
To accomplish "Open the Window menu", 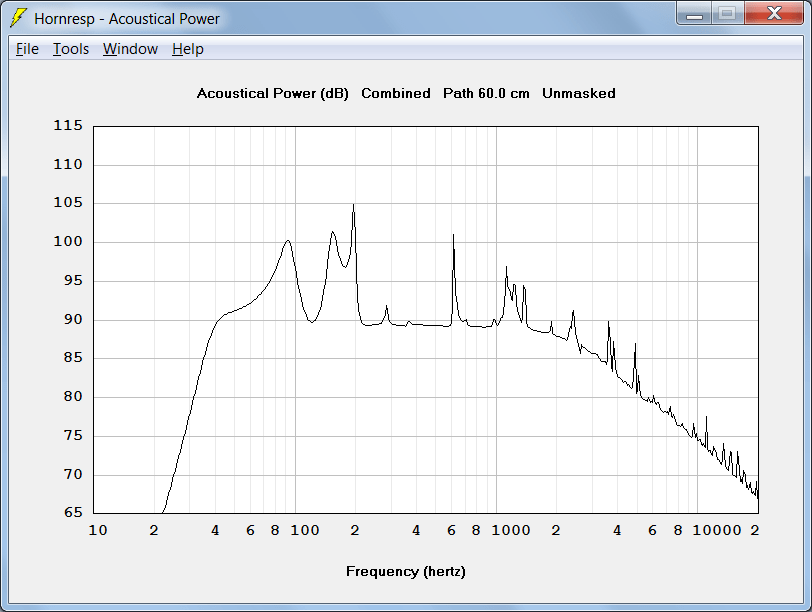I will coord(130,49).
